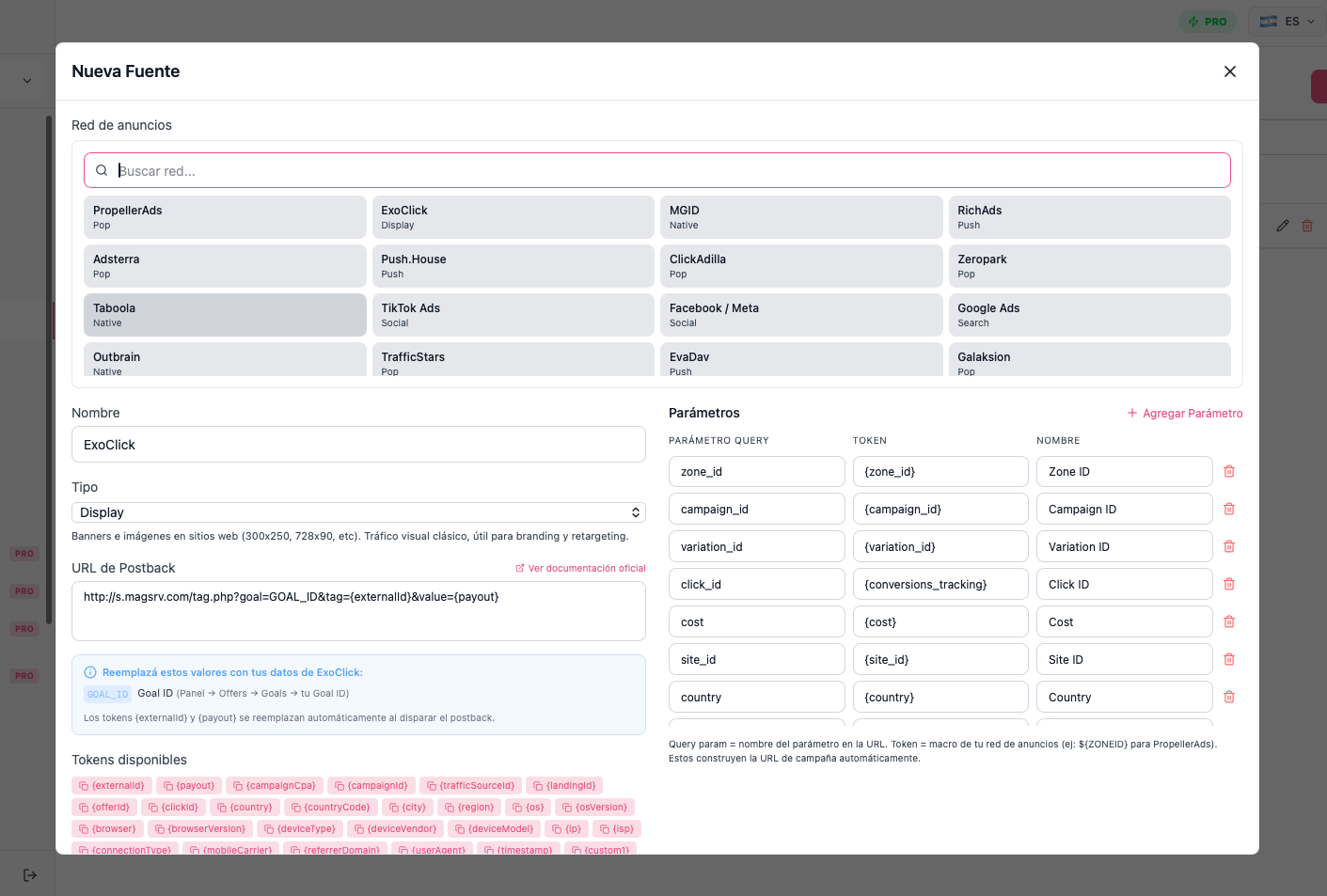Screen dimensions: 1327x896
Task: Click the search magnifier icon
Action: coord(102,170)
